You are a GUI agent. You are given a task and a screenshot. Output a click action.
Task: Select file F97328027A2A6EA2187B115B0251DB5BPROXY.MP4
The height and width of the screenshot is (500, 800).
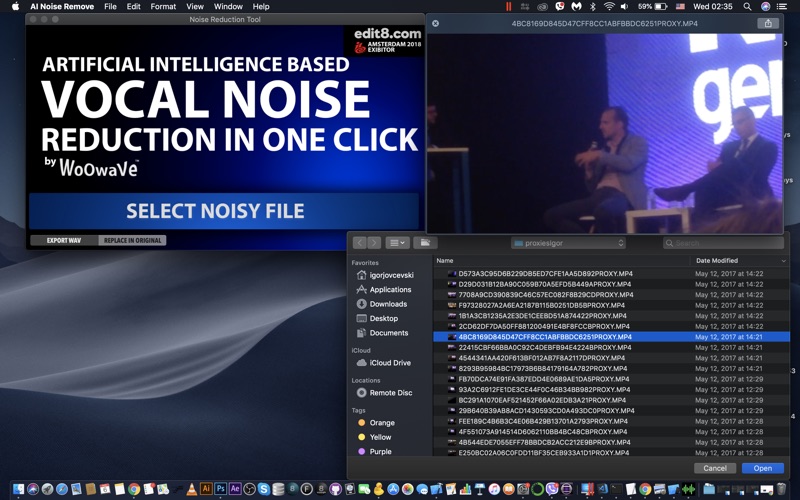(611, 305)
